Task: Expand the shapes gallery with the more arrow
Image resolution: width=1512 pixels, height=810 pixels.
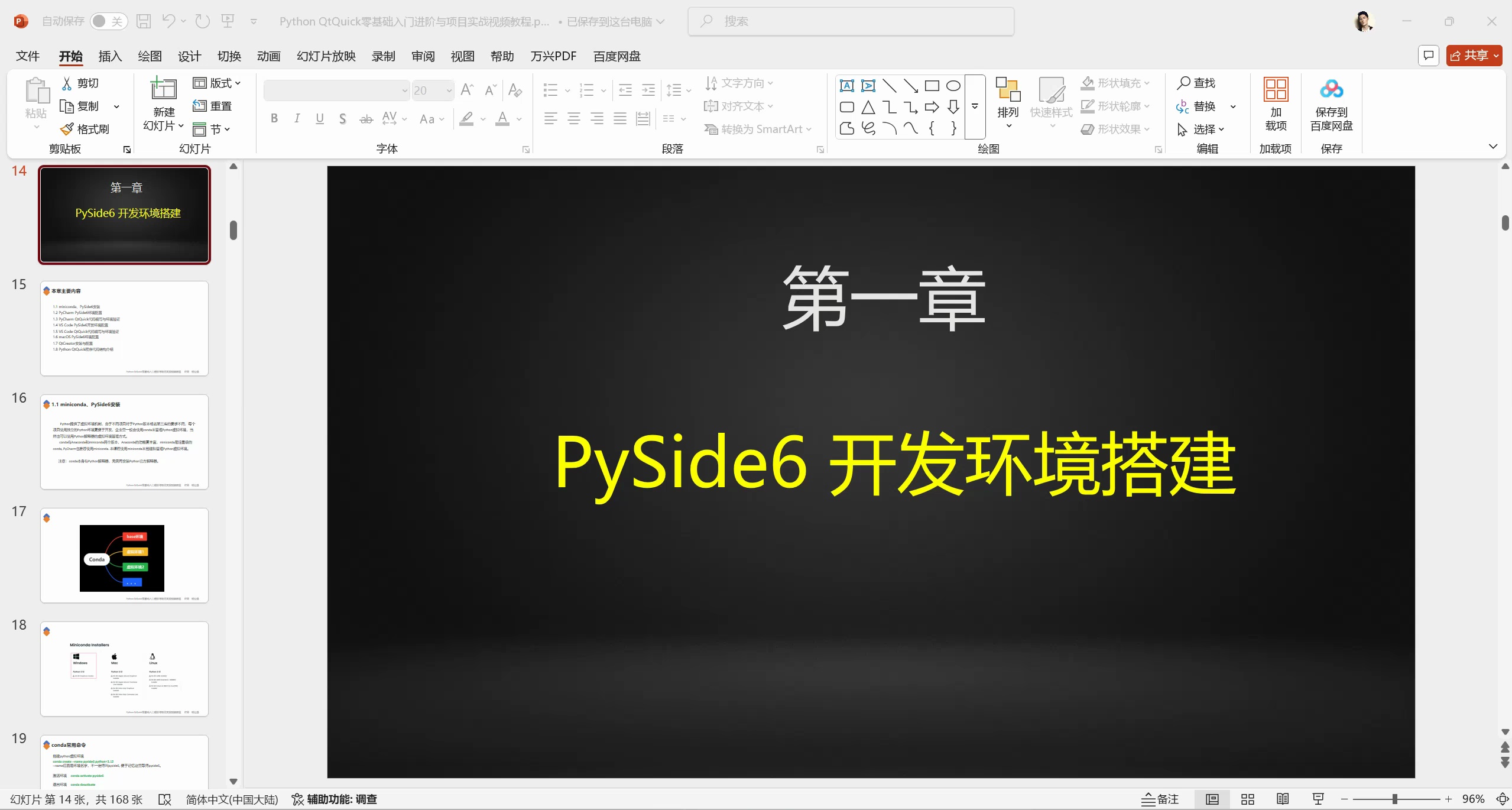Action: point(974,107)
